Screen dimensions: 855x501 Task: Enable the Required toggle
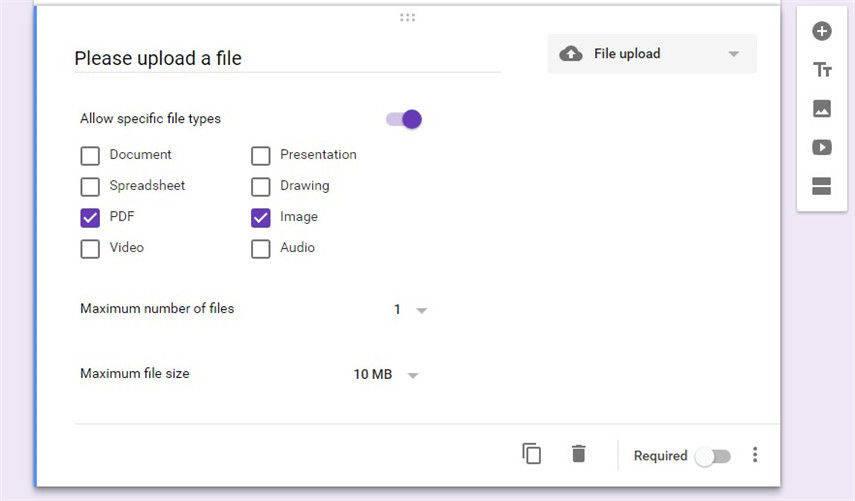pyautogui.click(x=714, y=456)
